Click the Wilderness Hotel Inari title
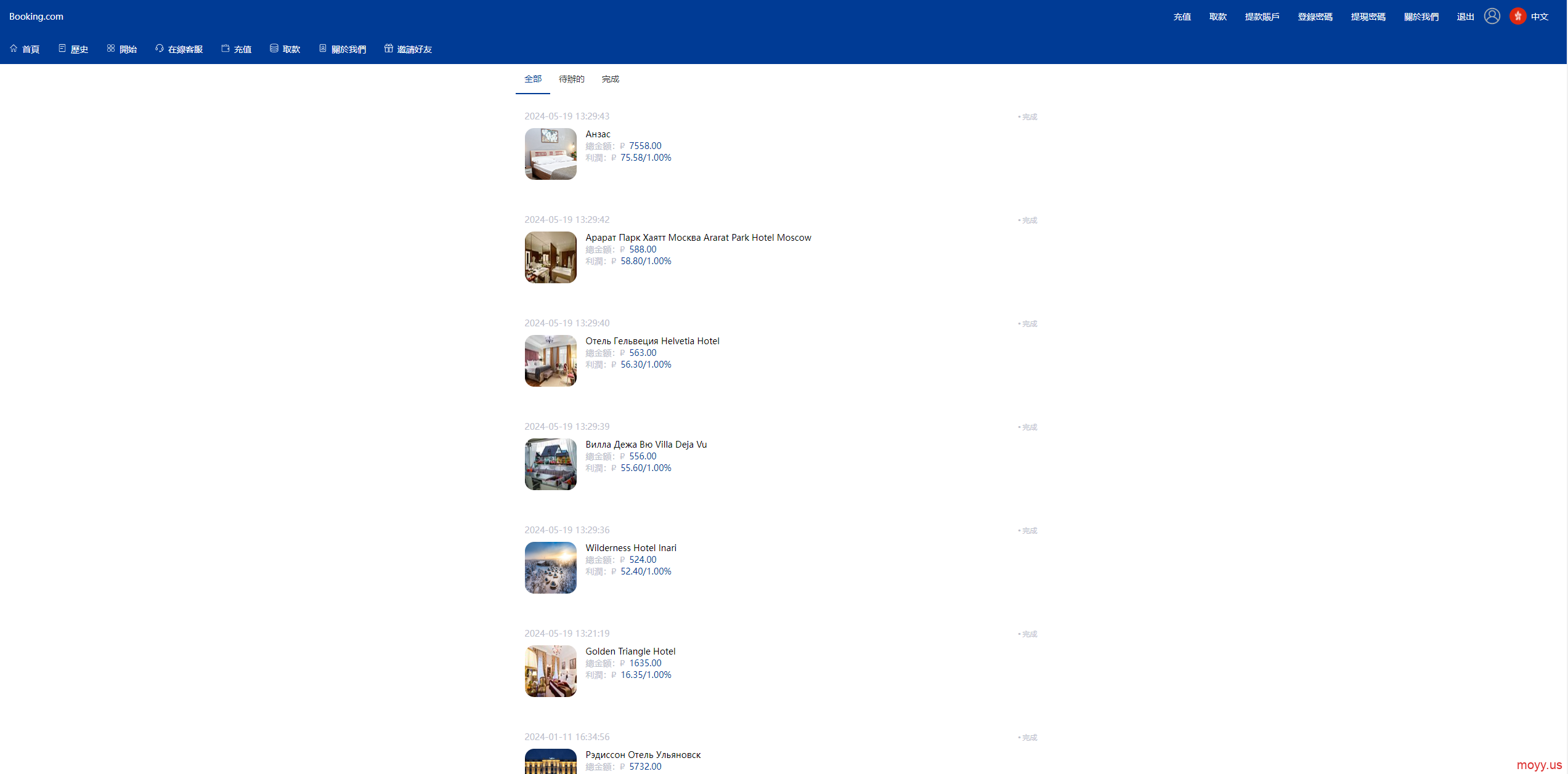The width and height of the screenshot is (1568, 774). tap(631, 548)
